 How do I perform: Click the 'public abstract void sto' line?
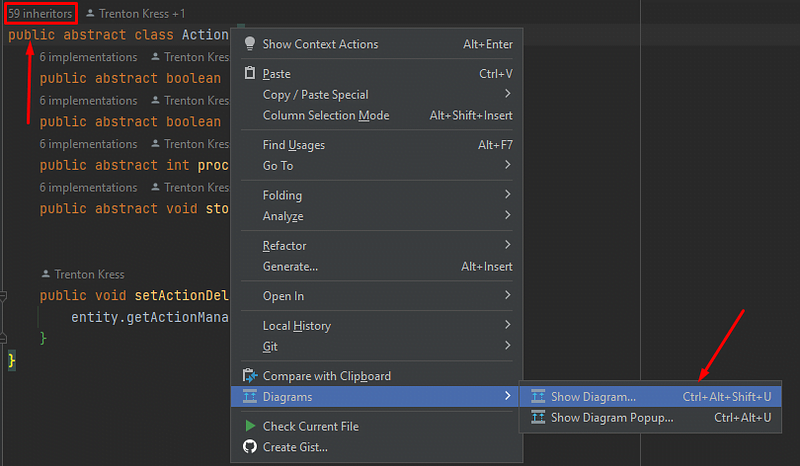[x=134, y=209]
